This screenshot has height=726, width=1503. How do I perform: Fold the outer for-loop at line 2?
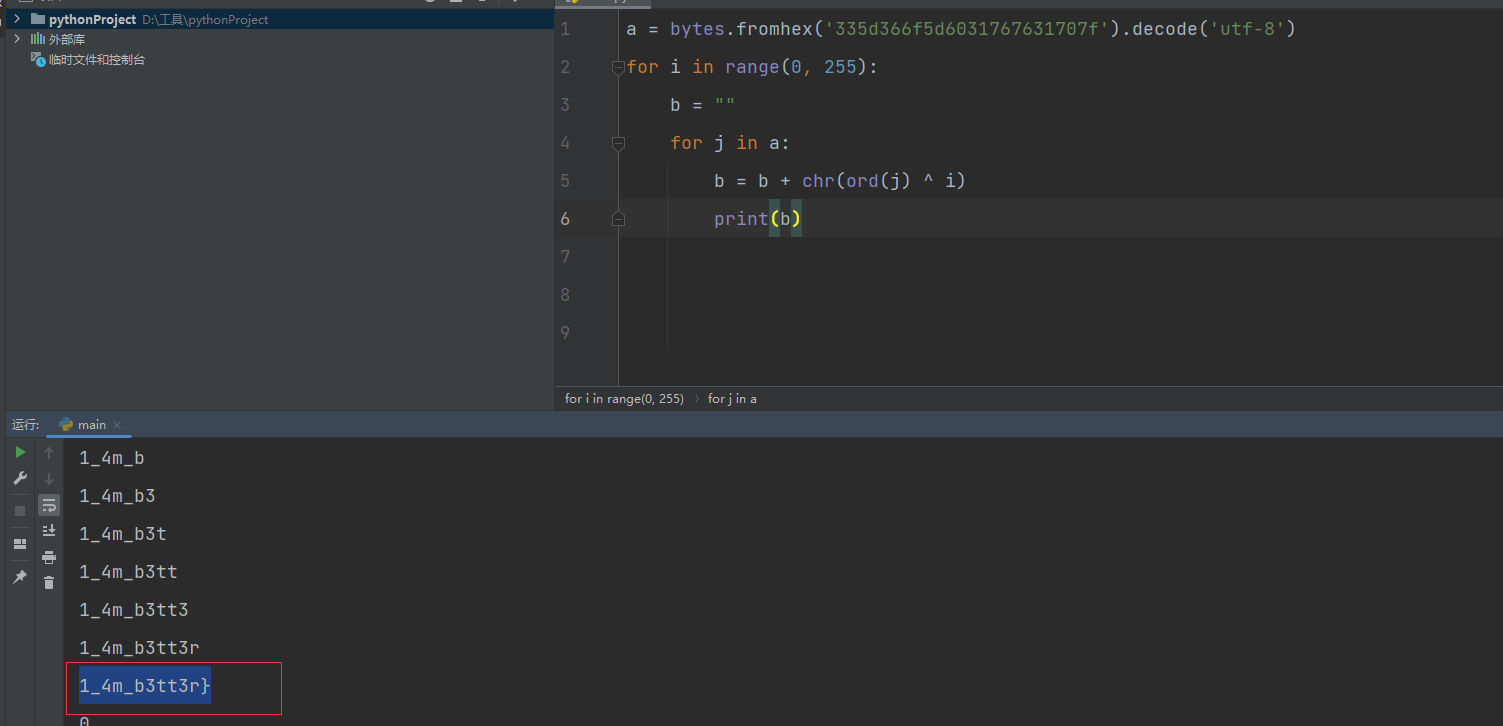tap(618, 67)
